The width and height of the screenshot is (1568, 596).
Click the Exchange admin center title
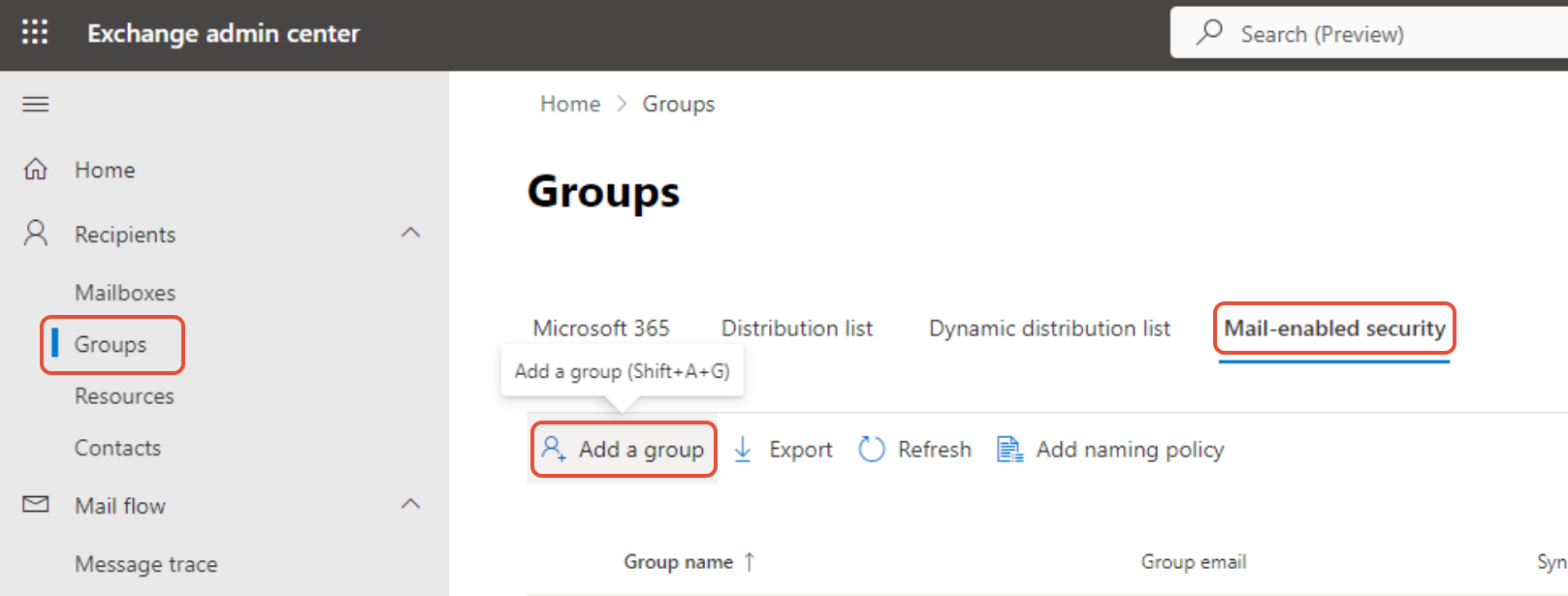(x=223, y=33)
